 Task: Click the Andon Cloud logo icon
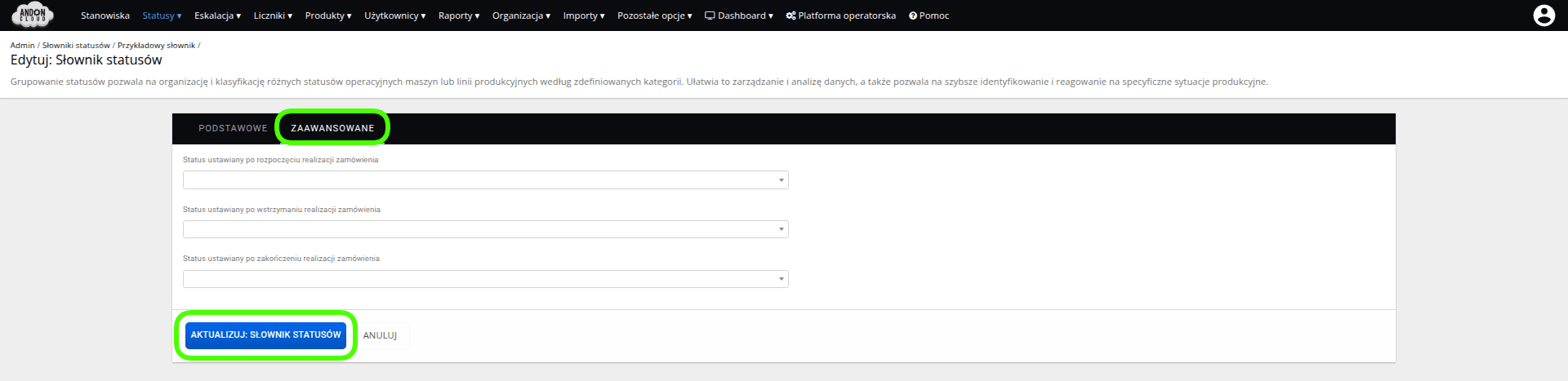tap(33, 15)
